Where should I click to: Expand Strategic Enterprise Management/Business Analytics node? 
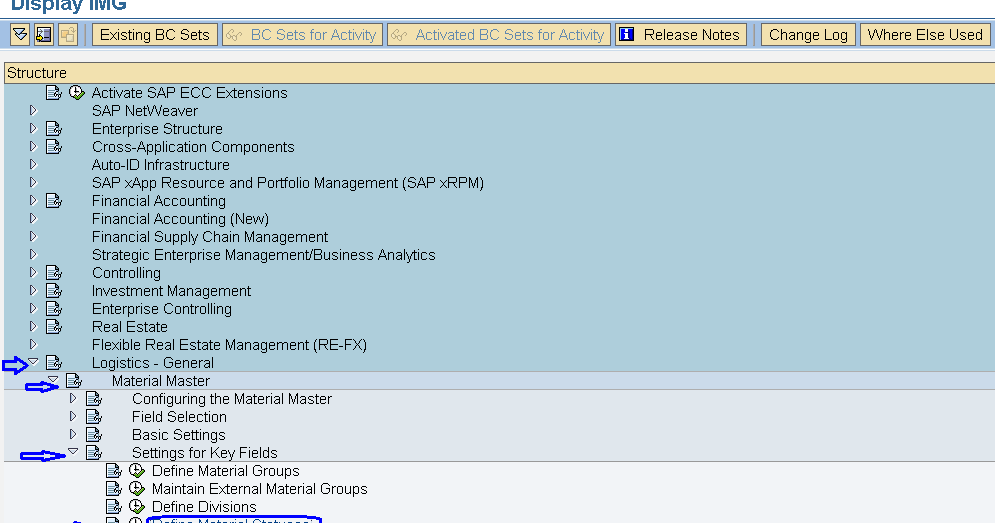pyautogui.click(x=34, y=255)
